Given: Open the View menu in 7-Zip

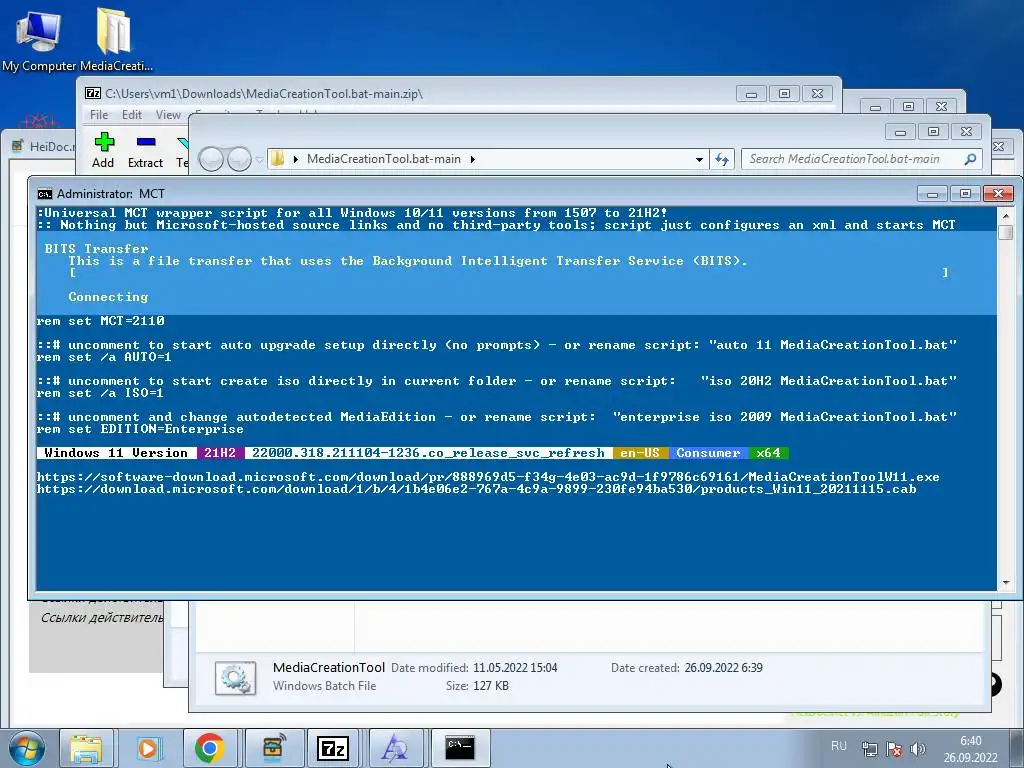Looking at the screenshot, I should coord(168,115).
